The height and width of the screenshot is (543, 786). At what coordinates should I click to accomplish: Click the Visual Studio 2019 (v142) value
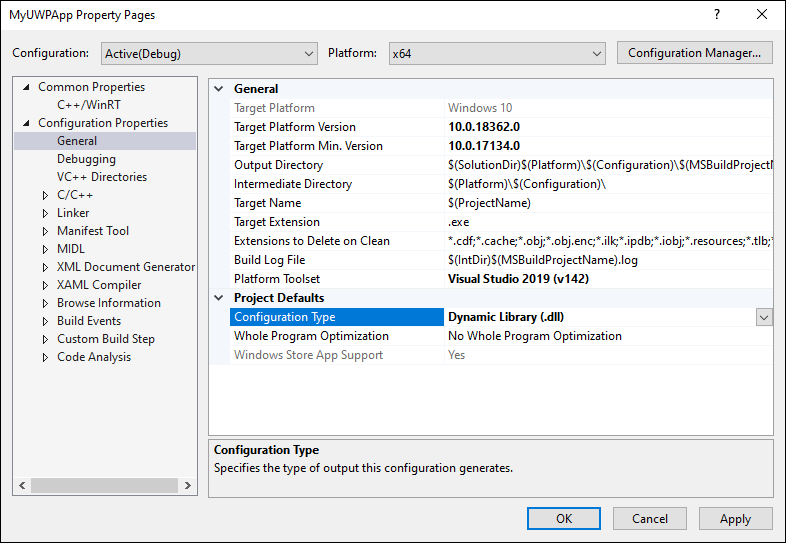(x=518, y=279)
